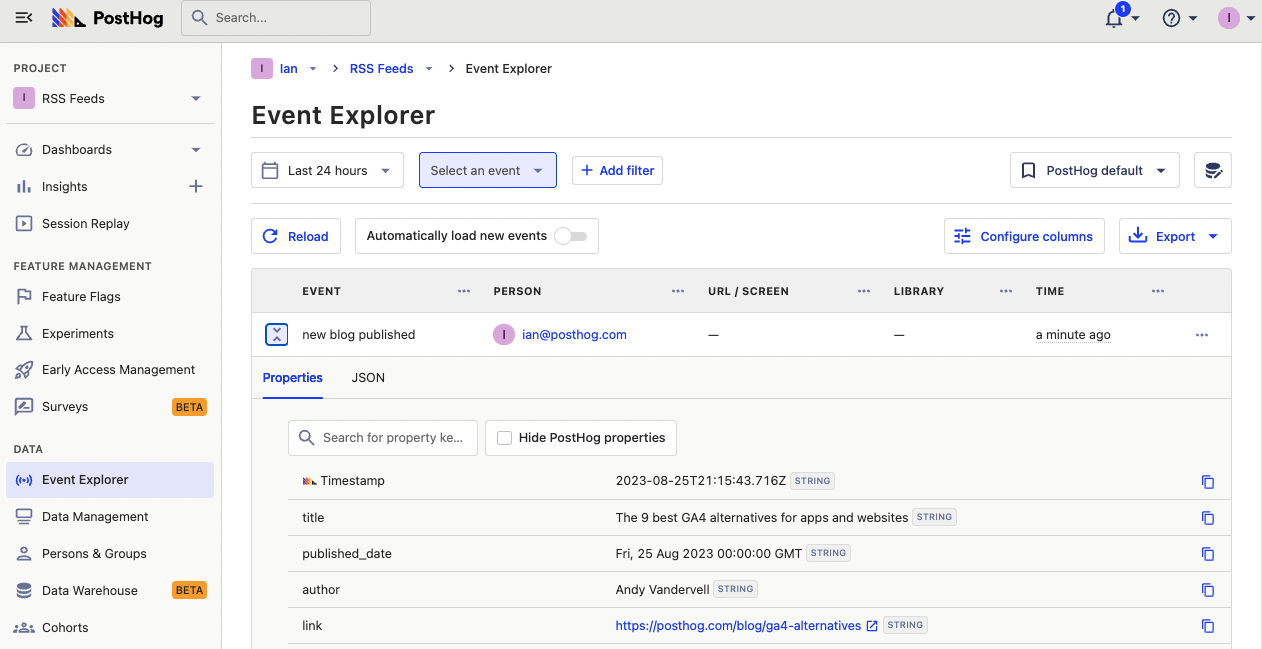Collapse the sidebar with the hamburger icon
1262x649 pixels.
click(x=24, y=18)
